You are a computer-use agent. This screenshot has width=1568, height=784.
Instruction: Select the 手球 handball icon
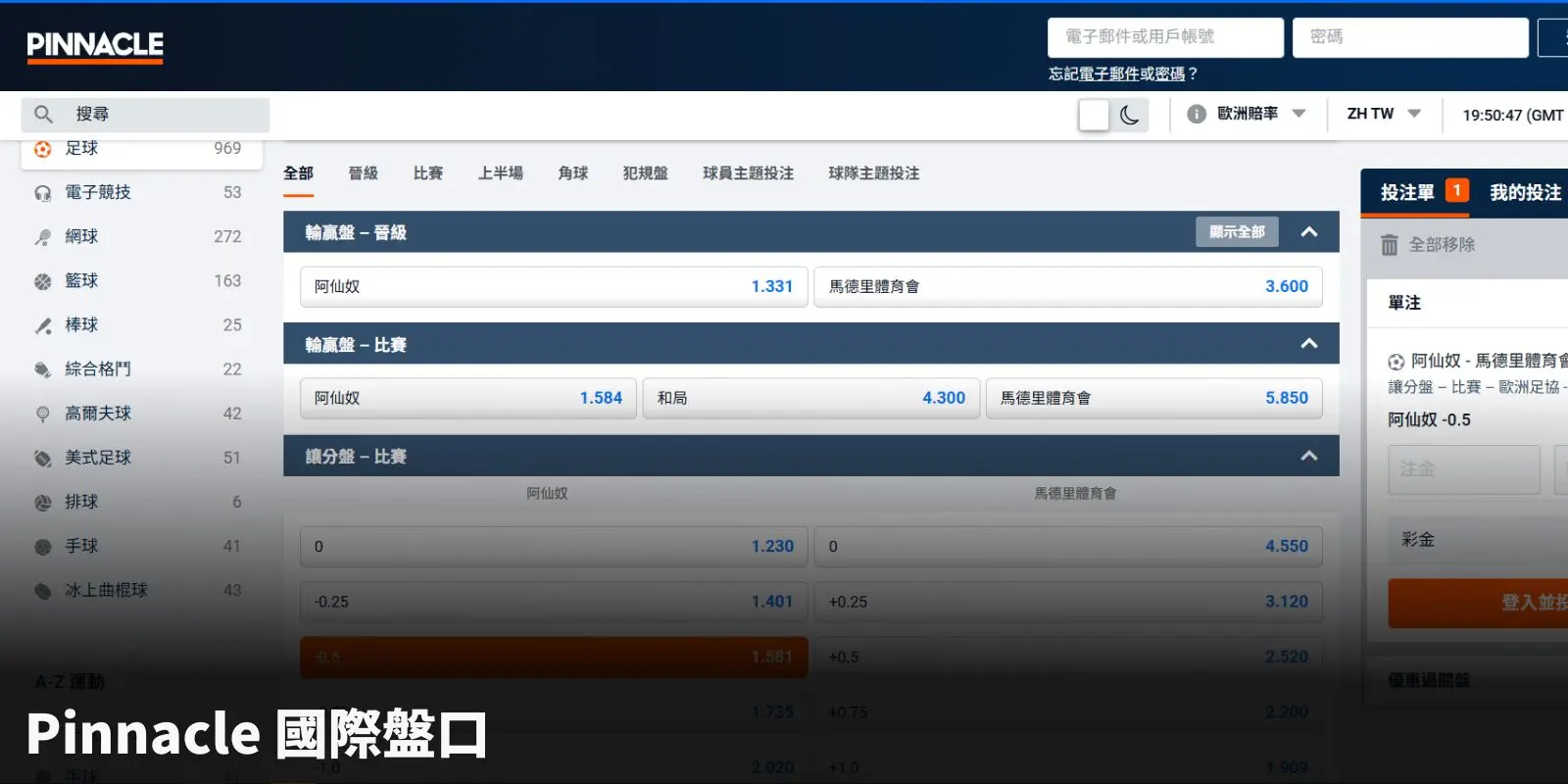42,546
